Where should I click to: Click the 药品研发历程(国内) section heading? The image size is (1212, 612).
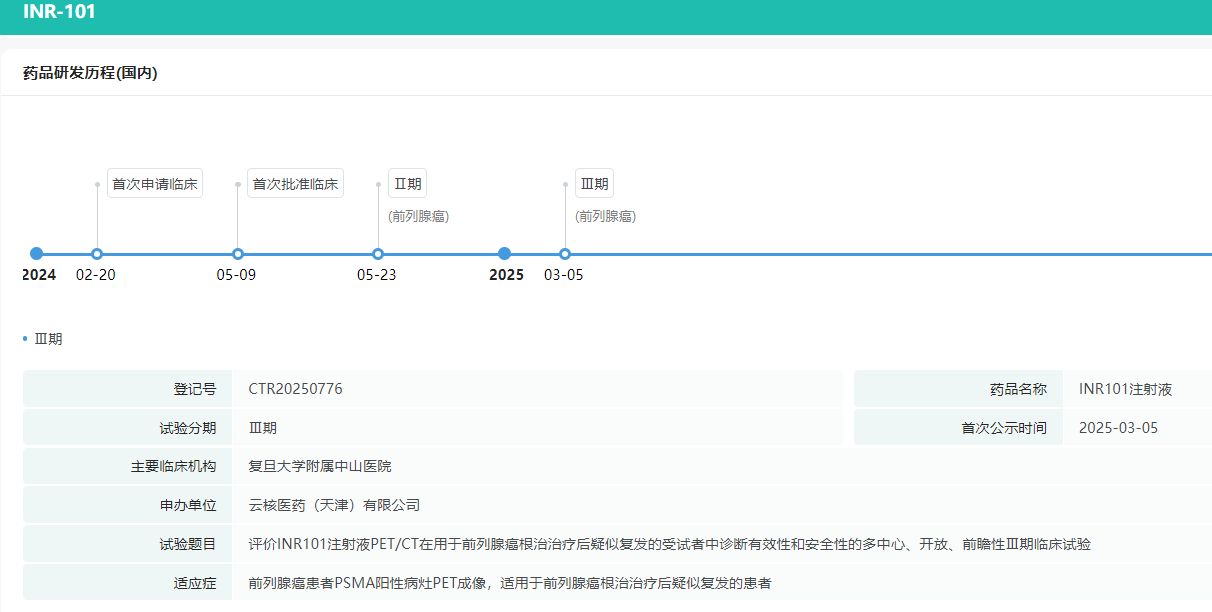[90, 73]
